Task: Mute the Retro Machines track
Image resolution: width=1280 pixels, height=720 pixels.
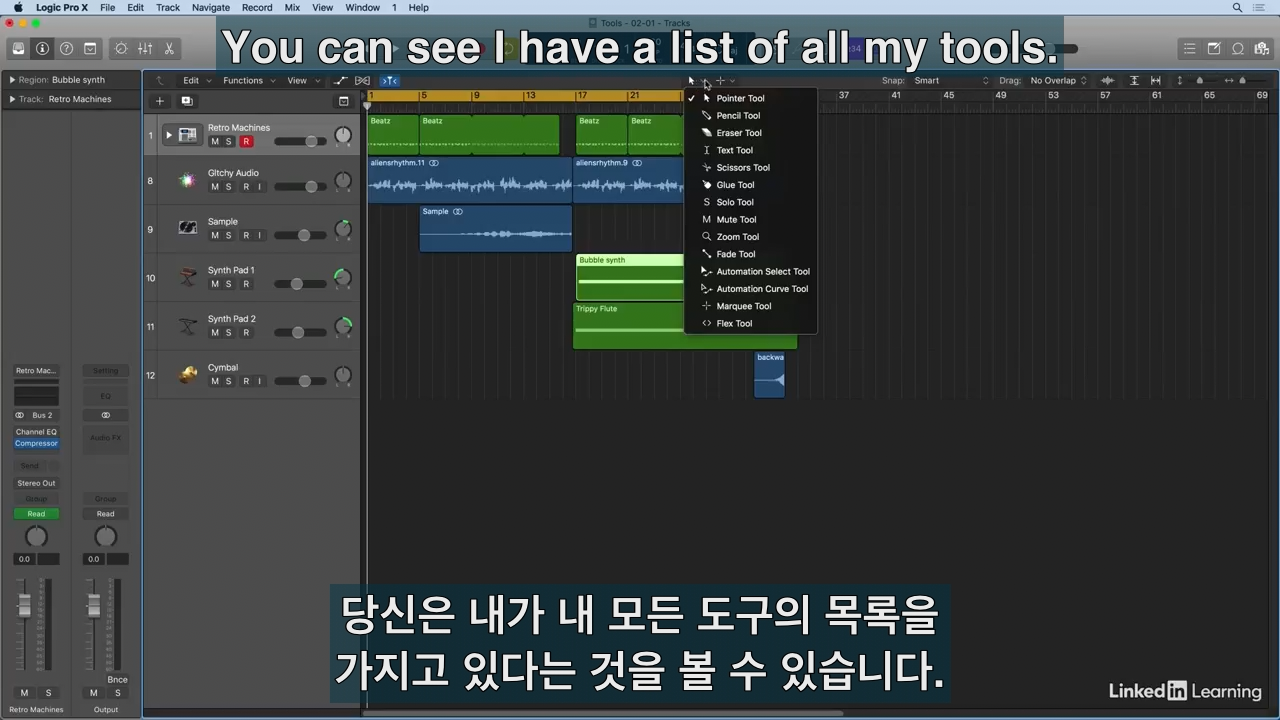Action: (214, 142)
